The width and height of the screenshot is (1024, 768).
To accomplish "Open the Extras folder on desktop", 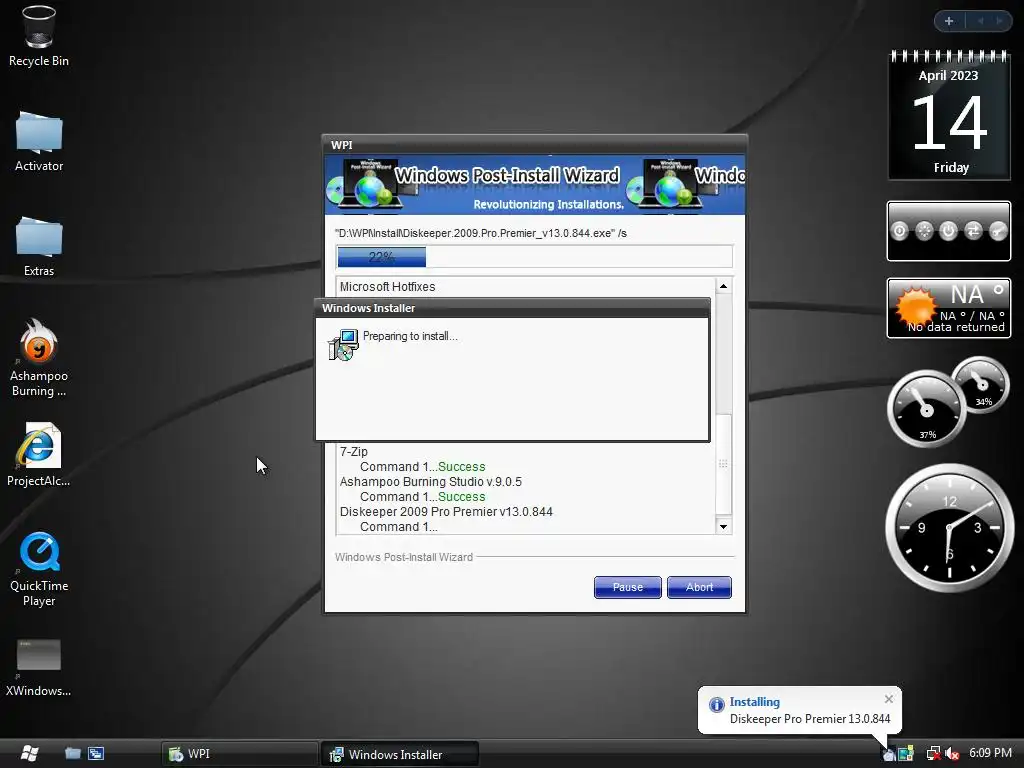I will [39, 246].
